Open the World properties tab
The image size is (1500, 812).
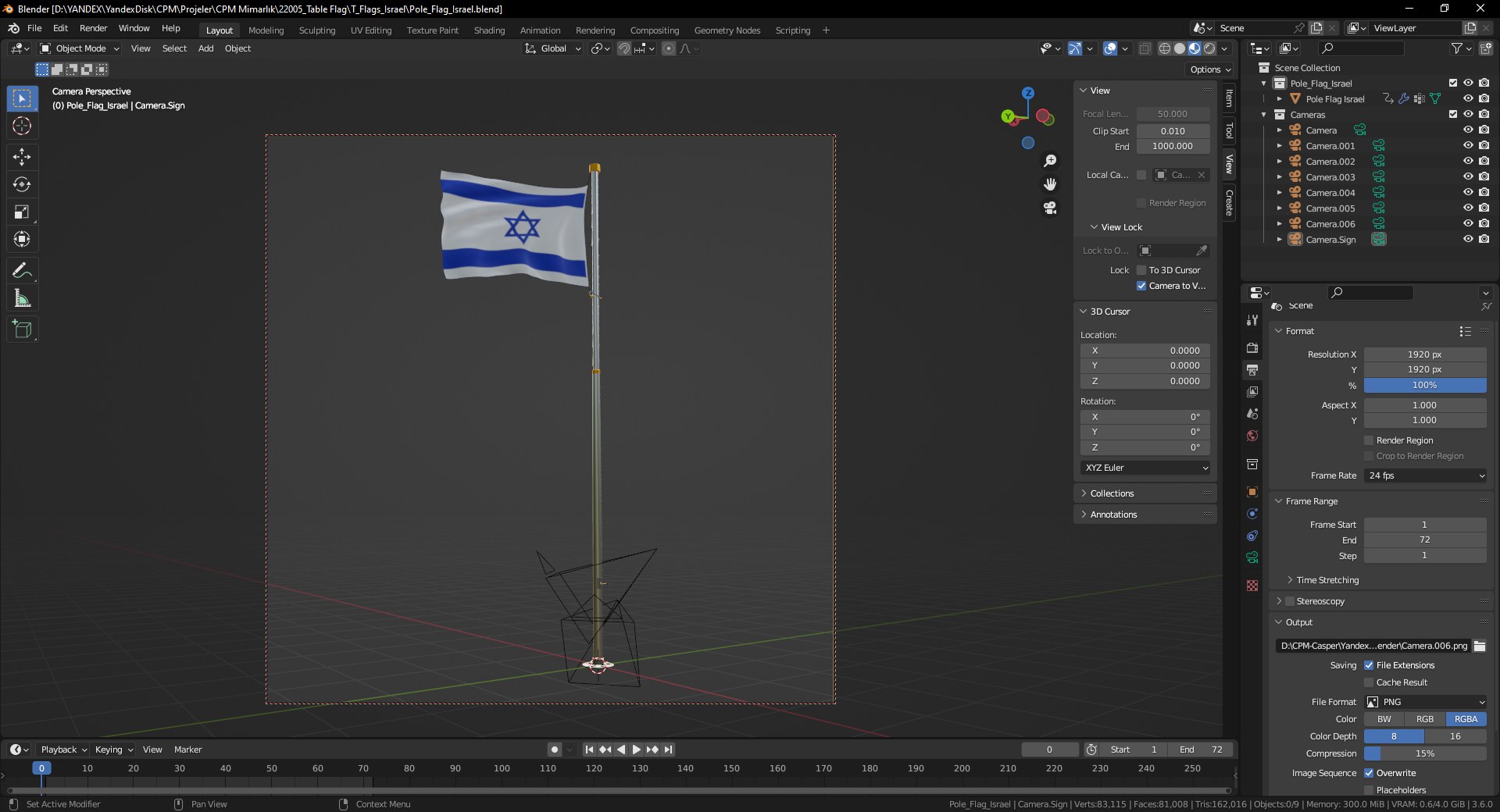1252,436
